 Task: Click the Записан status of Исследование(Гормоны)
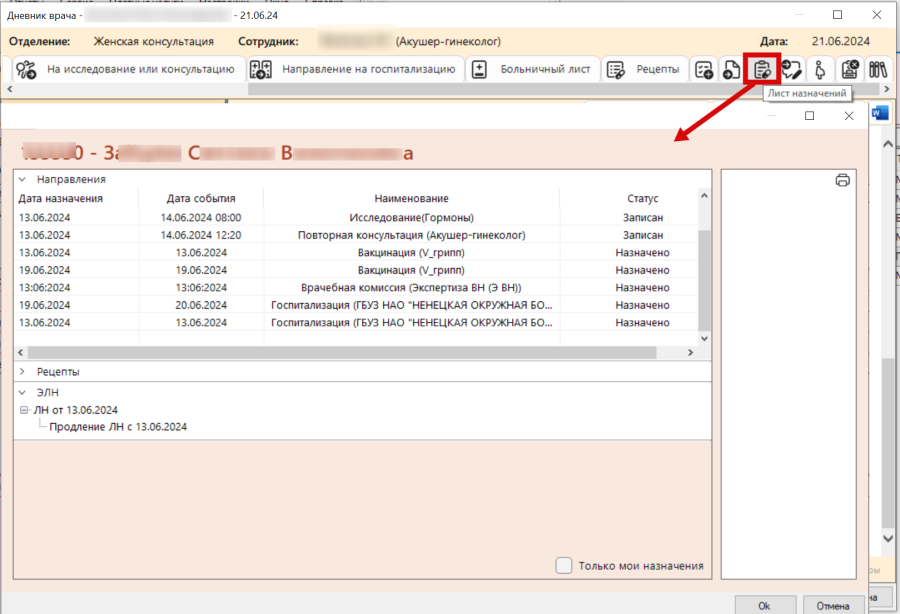pos(643,218)
